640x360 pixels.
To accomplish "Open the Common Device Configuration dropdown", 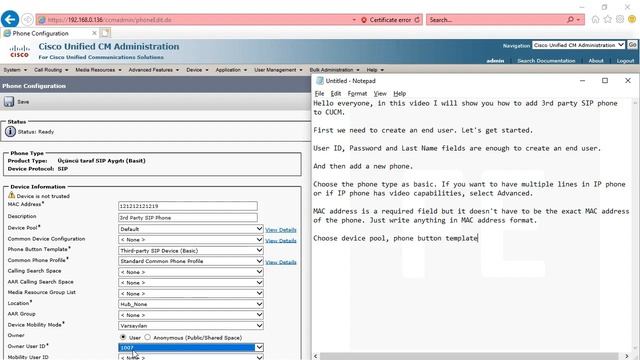I will click(191, 240).
